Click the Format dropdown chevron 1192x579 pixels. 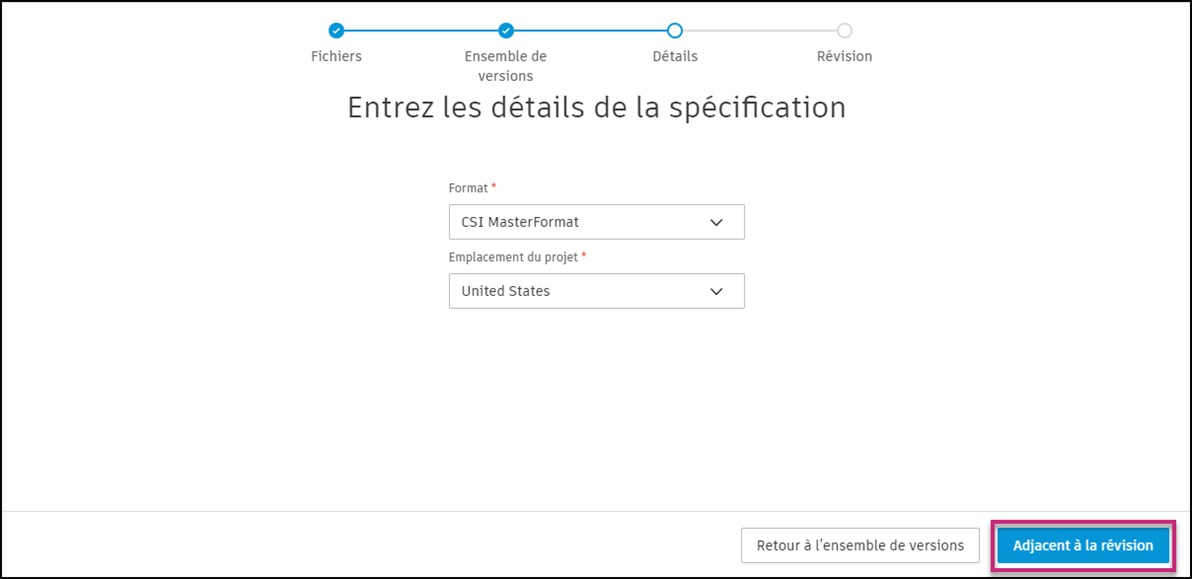[716, 221]
